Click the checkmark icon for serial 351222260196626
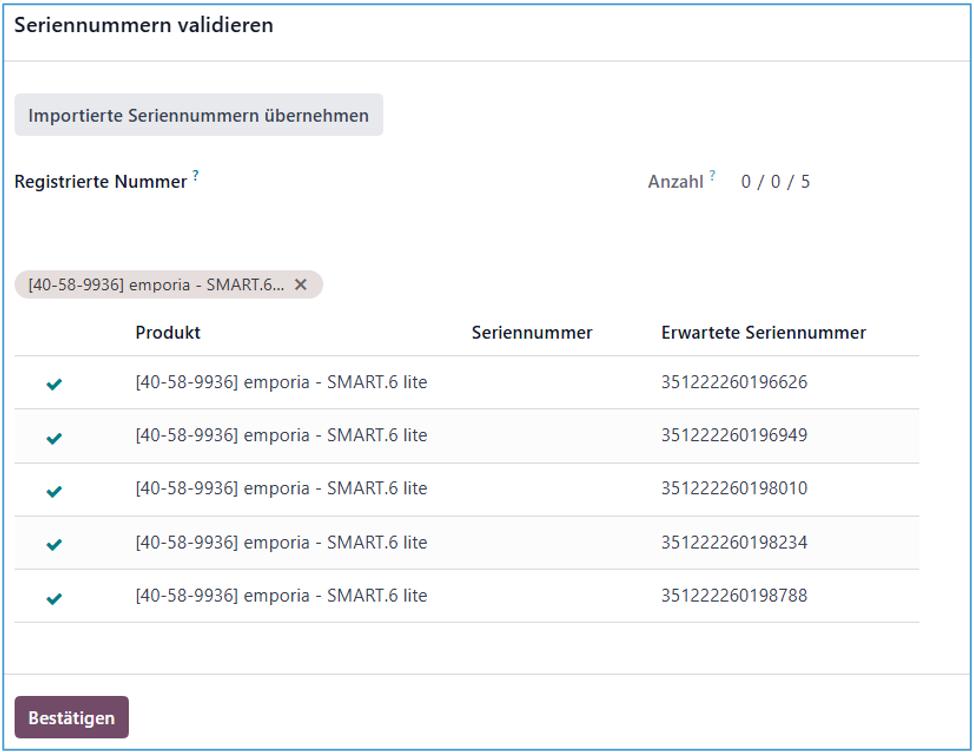Viewport: 974px width, 752px height. pyautogui.click(x=54, y=383)
